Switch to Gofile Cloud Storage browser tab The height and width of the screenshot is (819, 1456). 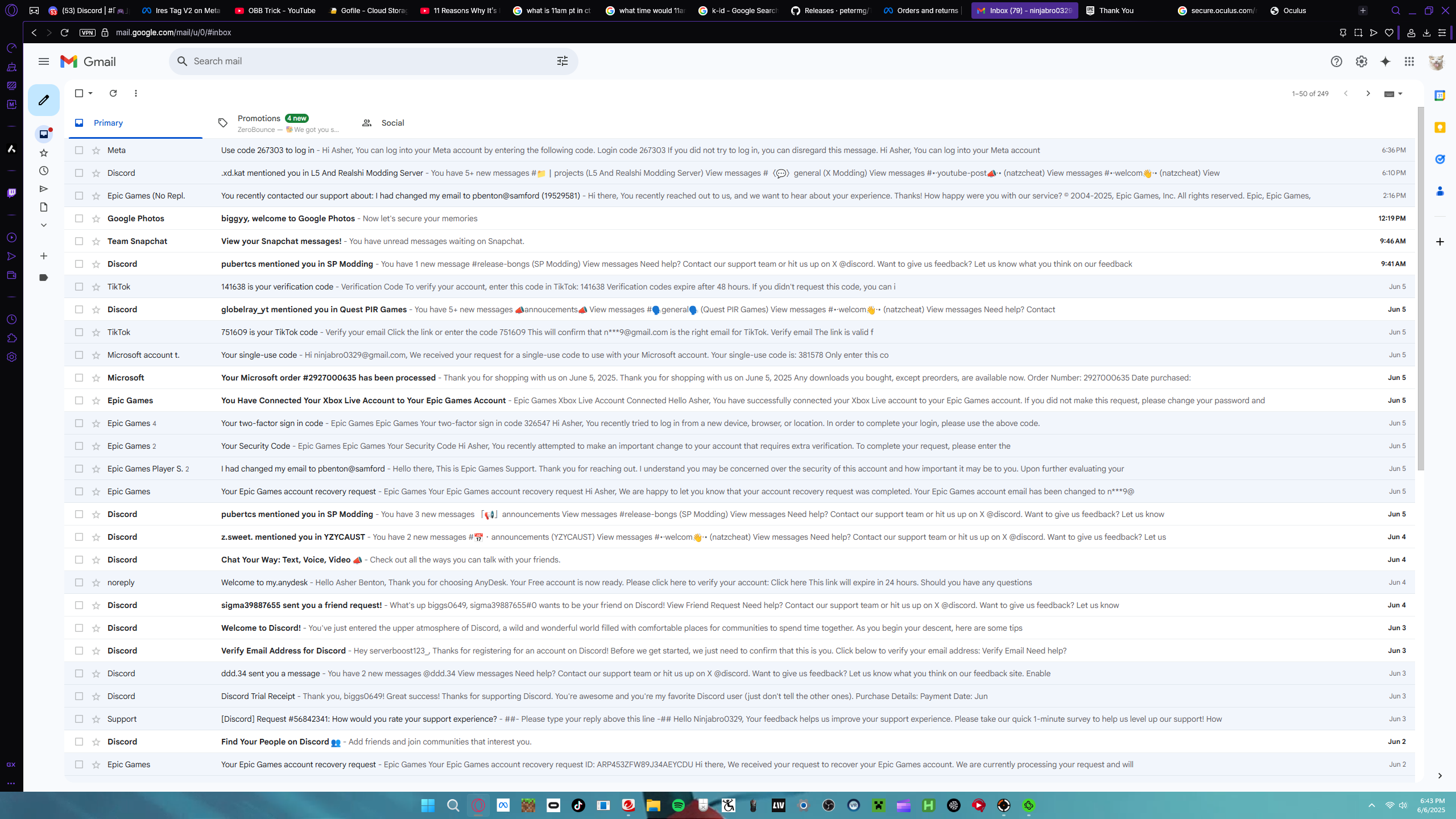[368, 10]
